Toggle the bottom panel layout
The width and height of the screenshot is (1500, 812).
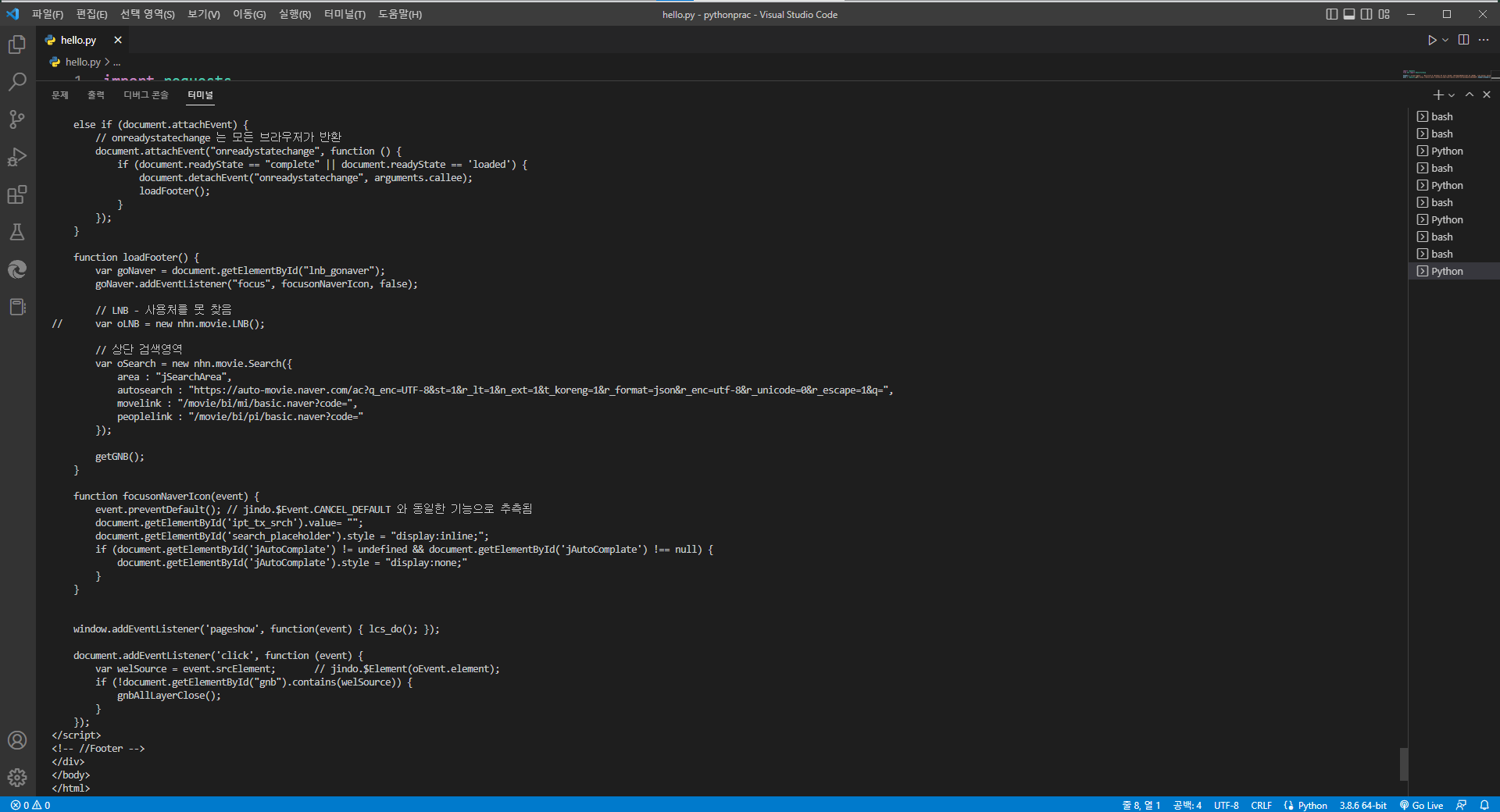pyautogui.click(x=1349, y=14)
